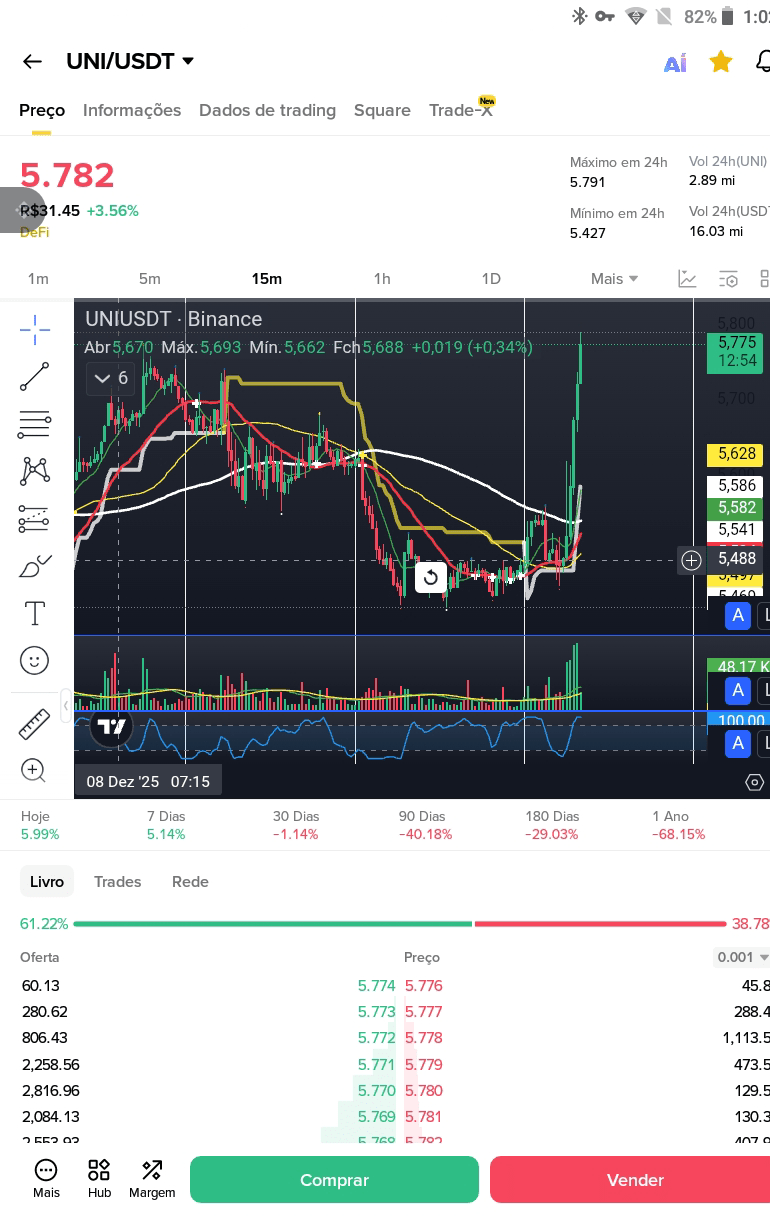Click the current price label 5,775

coord(735,351)
